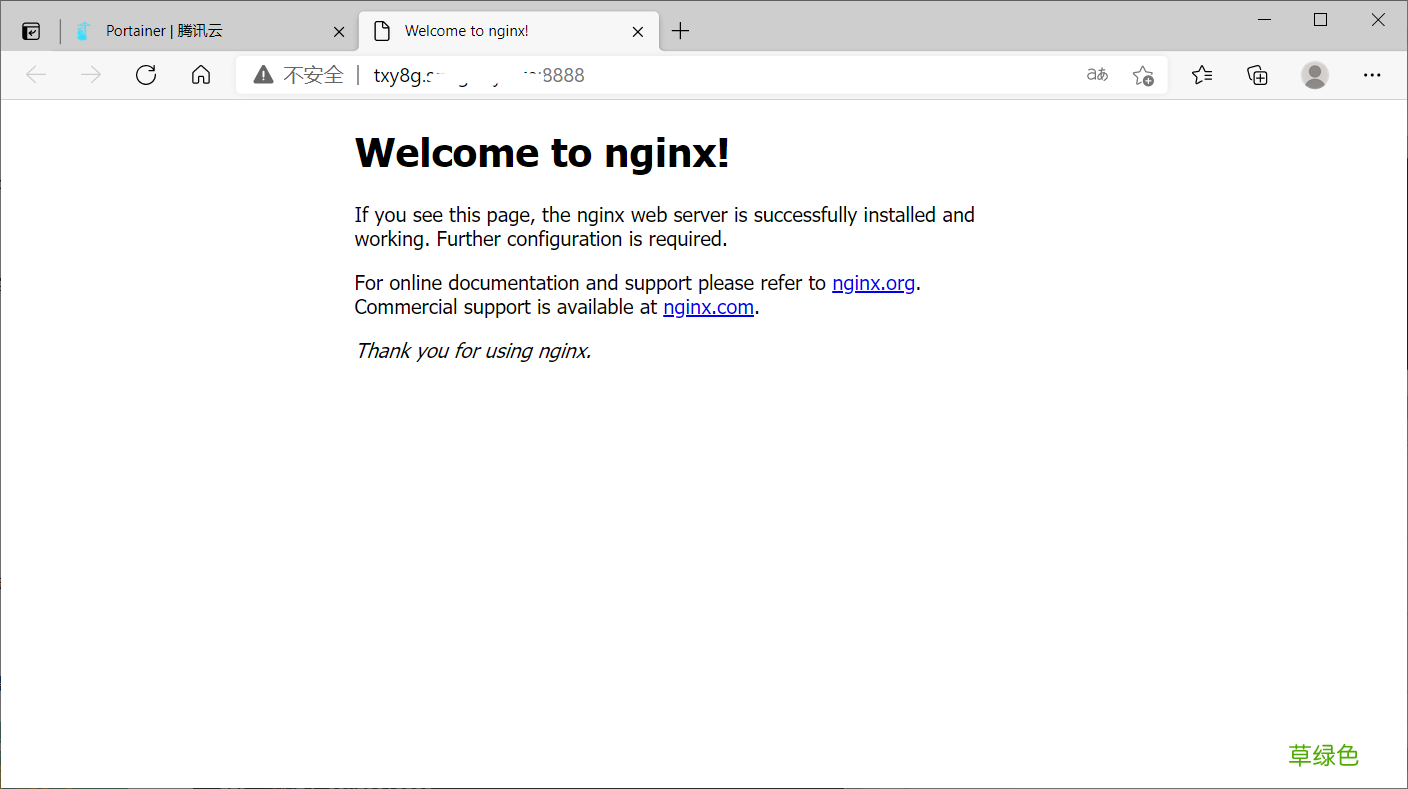Open the Collections icon
This screenshot has width=1408, height=789.
[x=1258, y=75]
